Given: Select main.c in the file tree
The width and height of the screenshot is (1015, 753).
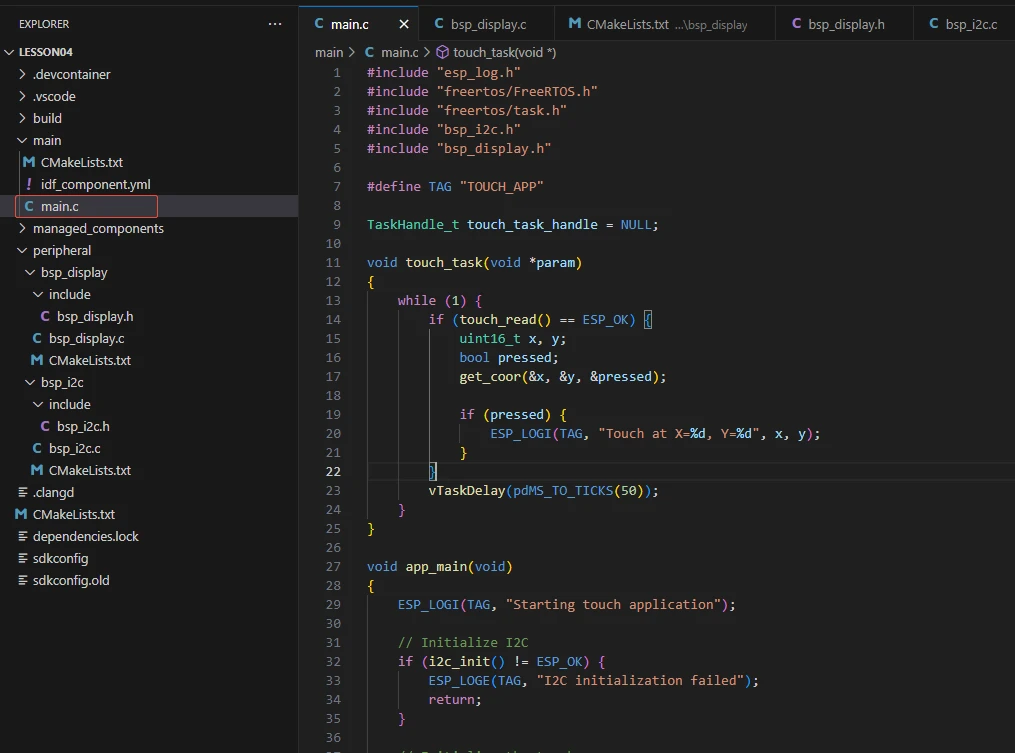Looking at the screenshot, I should (x=60, y=206).
